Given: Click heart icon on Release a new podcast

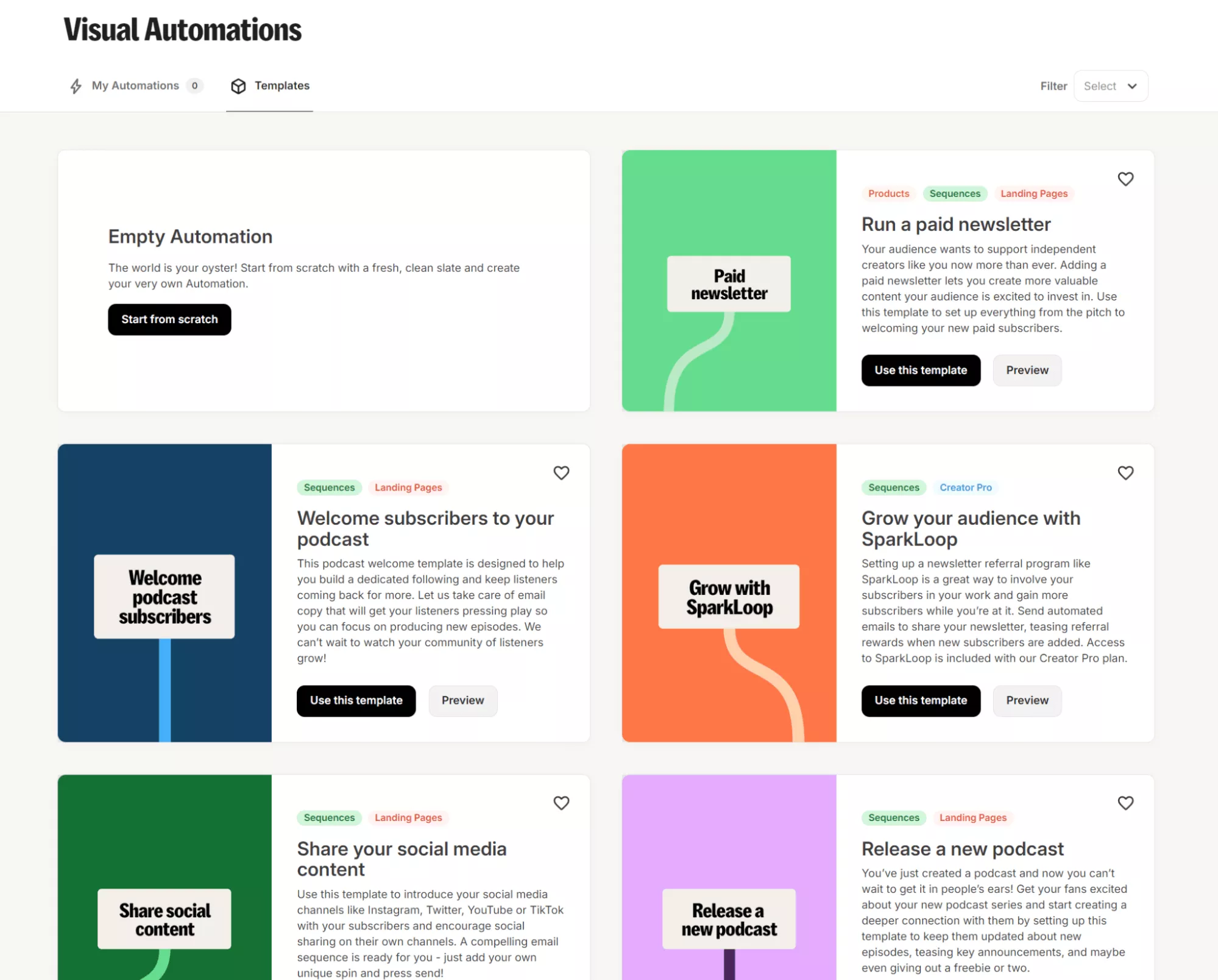Looking at the screenshot, I should [1125, 803].
